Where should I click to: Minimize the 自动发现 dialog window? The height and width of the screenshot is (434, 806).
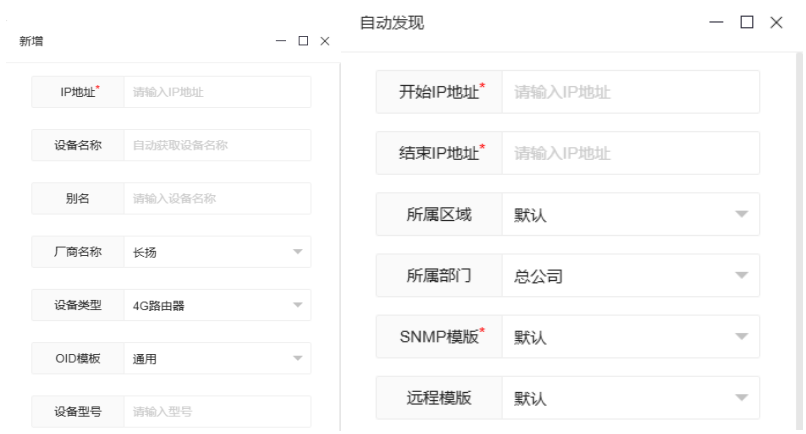click(x=716, y=23)
